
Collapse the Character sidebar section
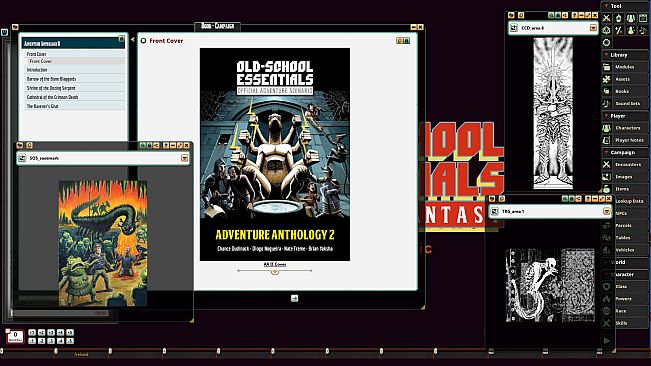[607, 274]
